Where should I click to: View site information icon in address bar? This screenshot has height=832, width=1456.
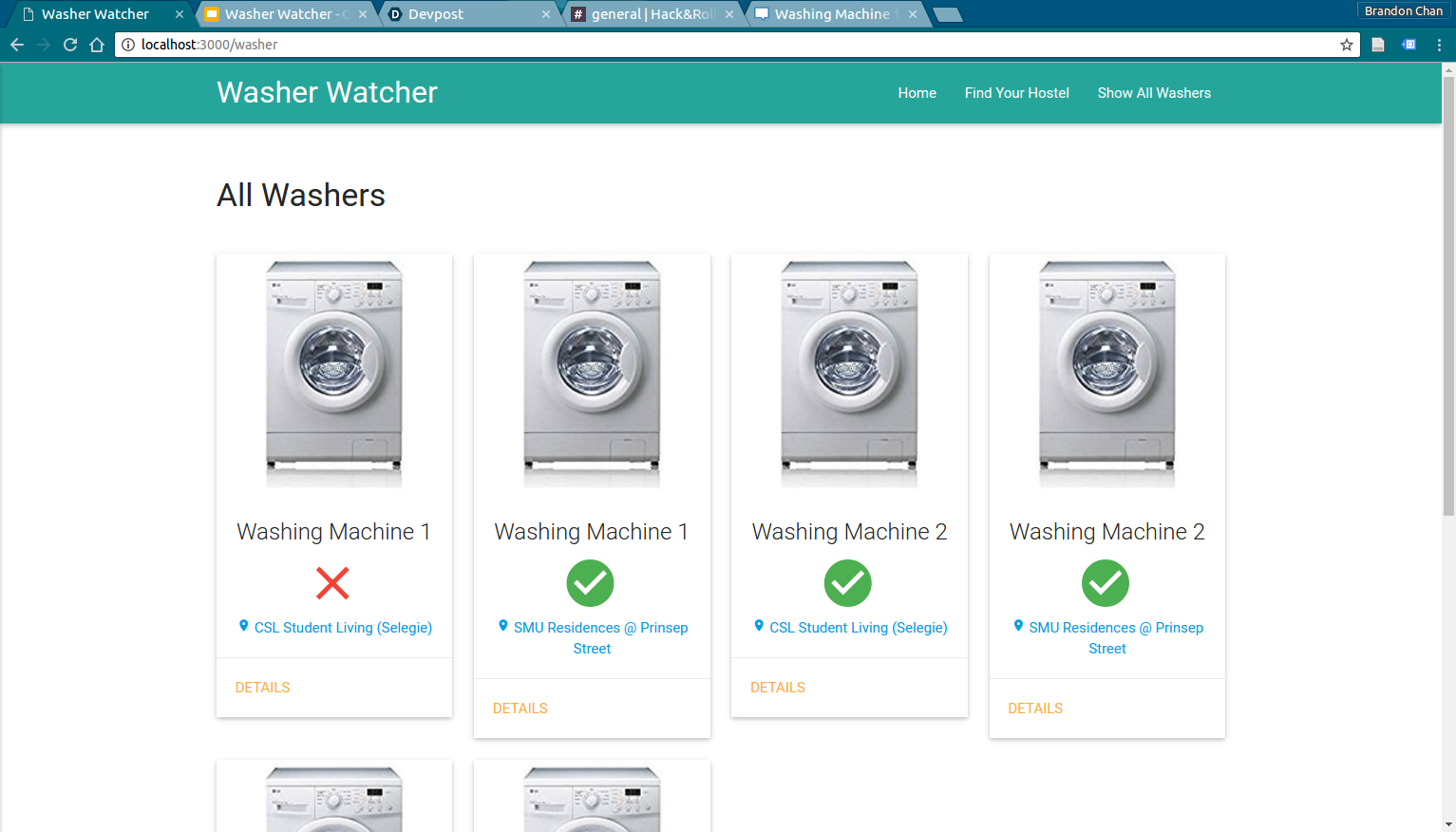coord(128,45)
